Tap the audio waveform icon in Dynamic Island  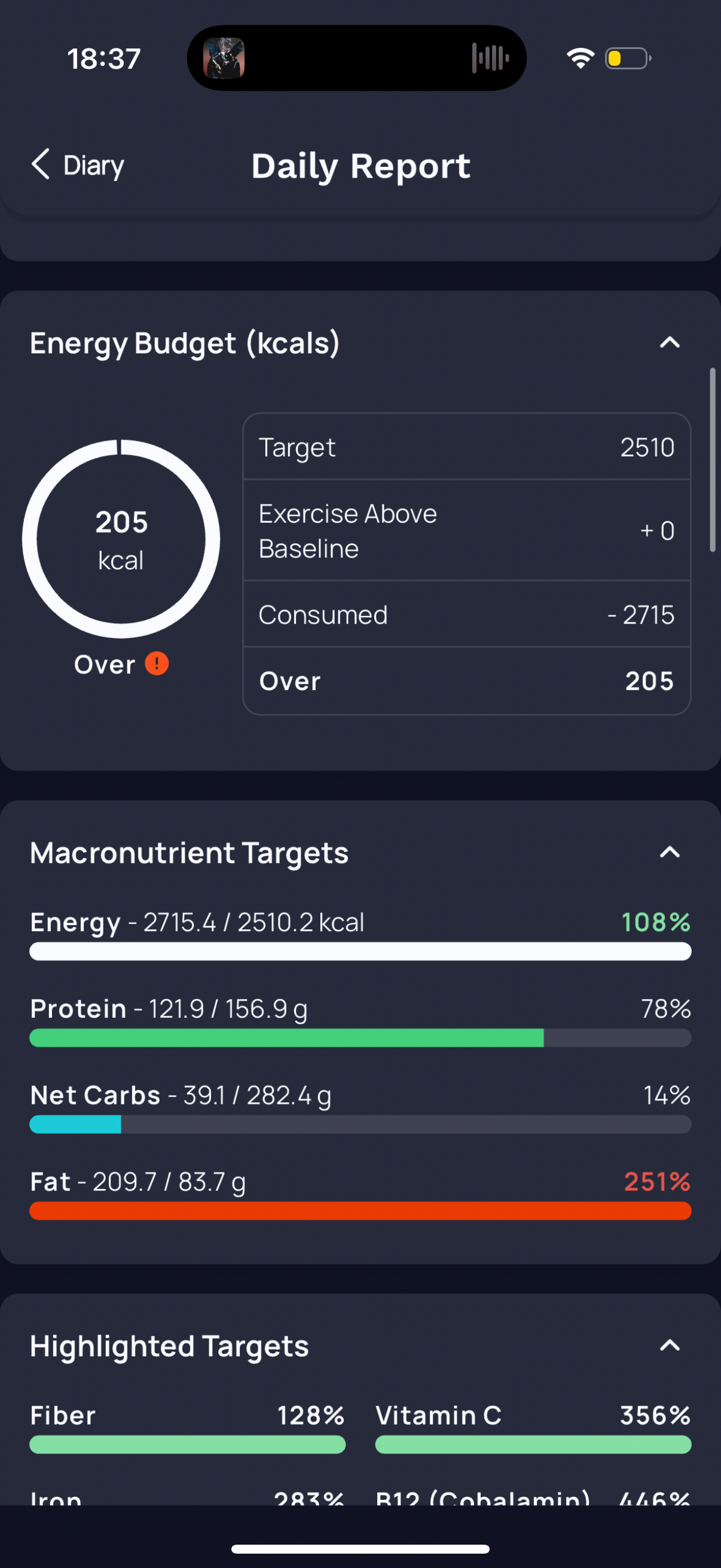(x=490, y=59)
